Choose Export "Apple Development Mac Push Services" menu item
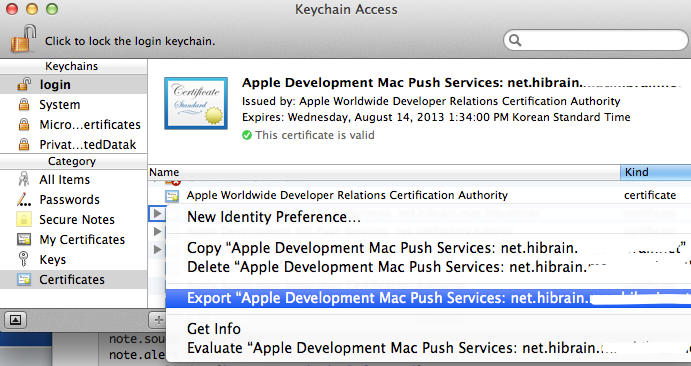The height and width of the screenshot is (366, 691). [x=428, y=298]
